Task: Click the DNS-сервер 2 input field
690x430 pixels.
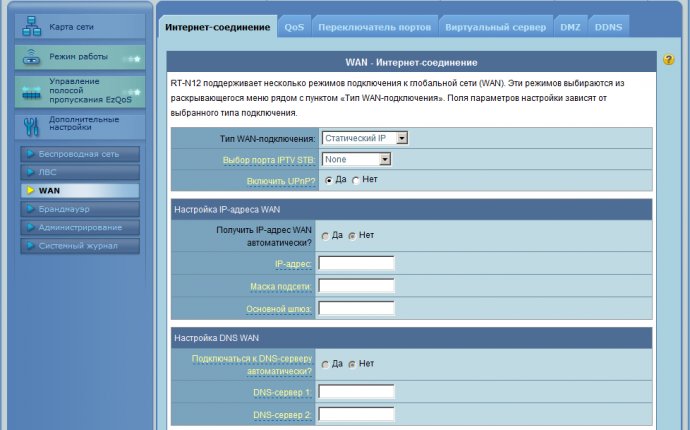Action: coord(356,414)
